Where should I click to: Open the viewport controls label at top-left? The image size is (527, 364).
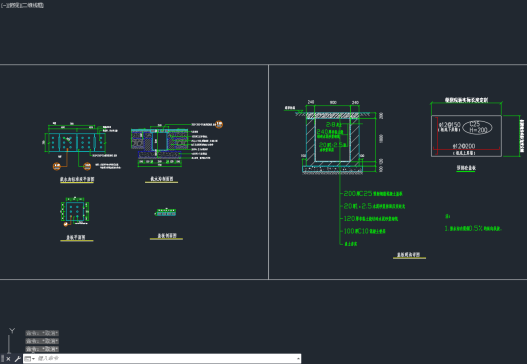coord(22,5)
